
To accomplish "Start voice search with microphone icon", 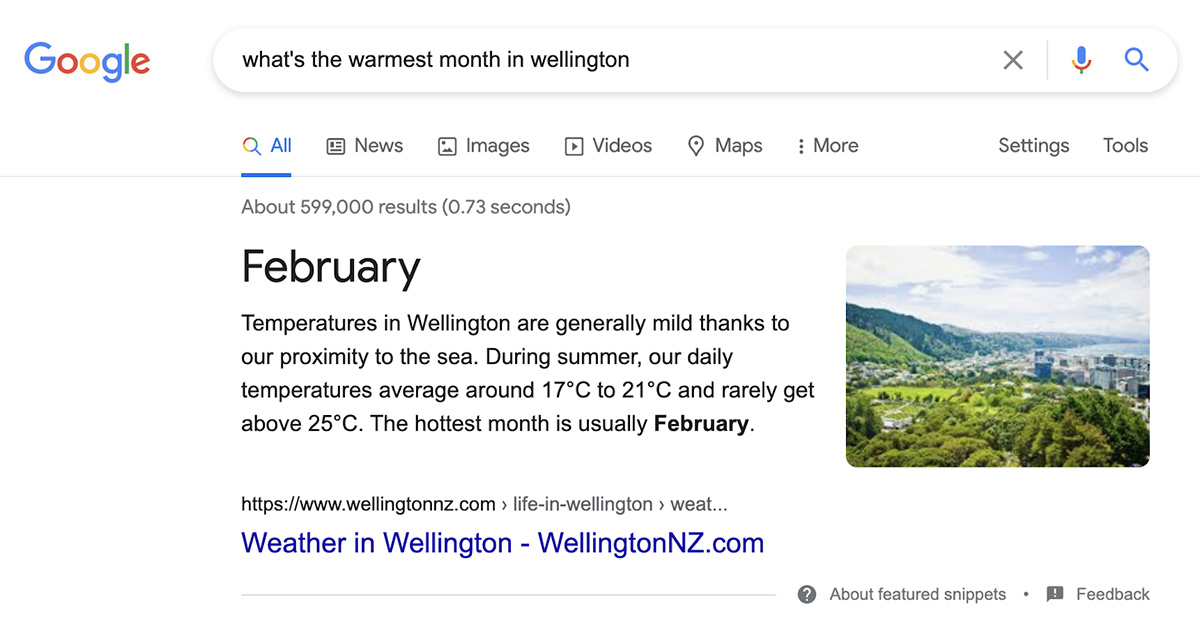I will (x=1081, y=60).
